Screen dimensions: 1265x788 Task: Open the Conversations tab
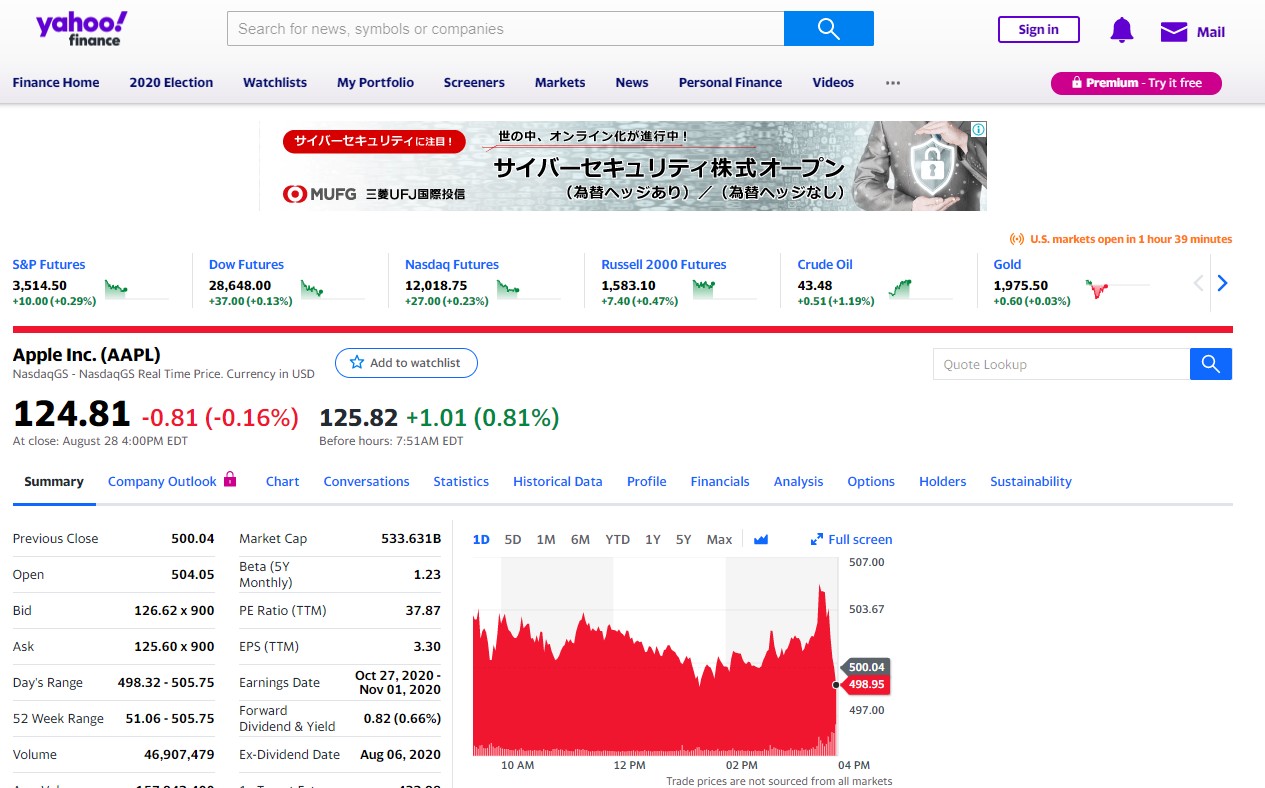[x=366, y=481]
